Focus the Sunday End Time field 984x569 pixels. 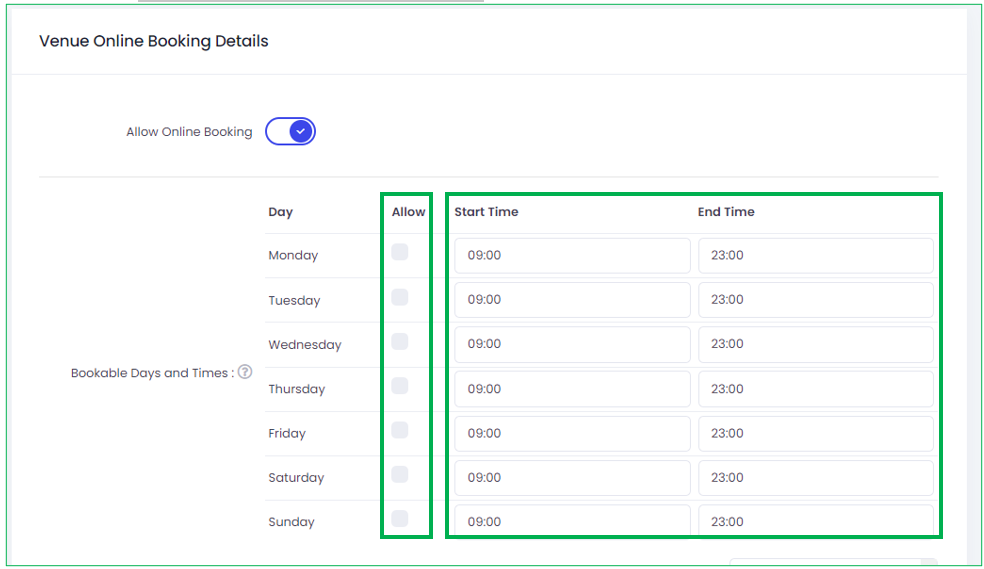[x=816, y=521]
